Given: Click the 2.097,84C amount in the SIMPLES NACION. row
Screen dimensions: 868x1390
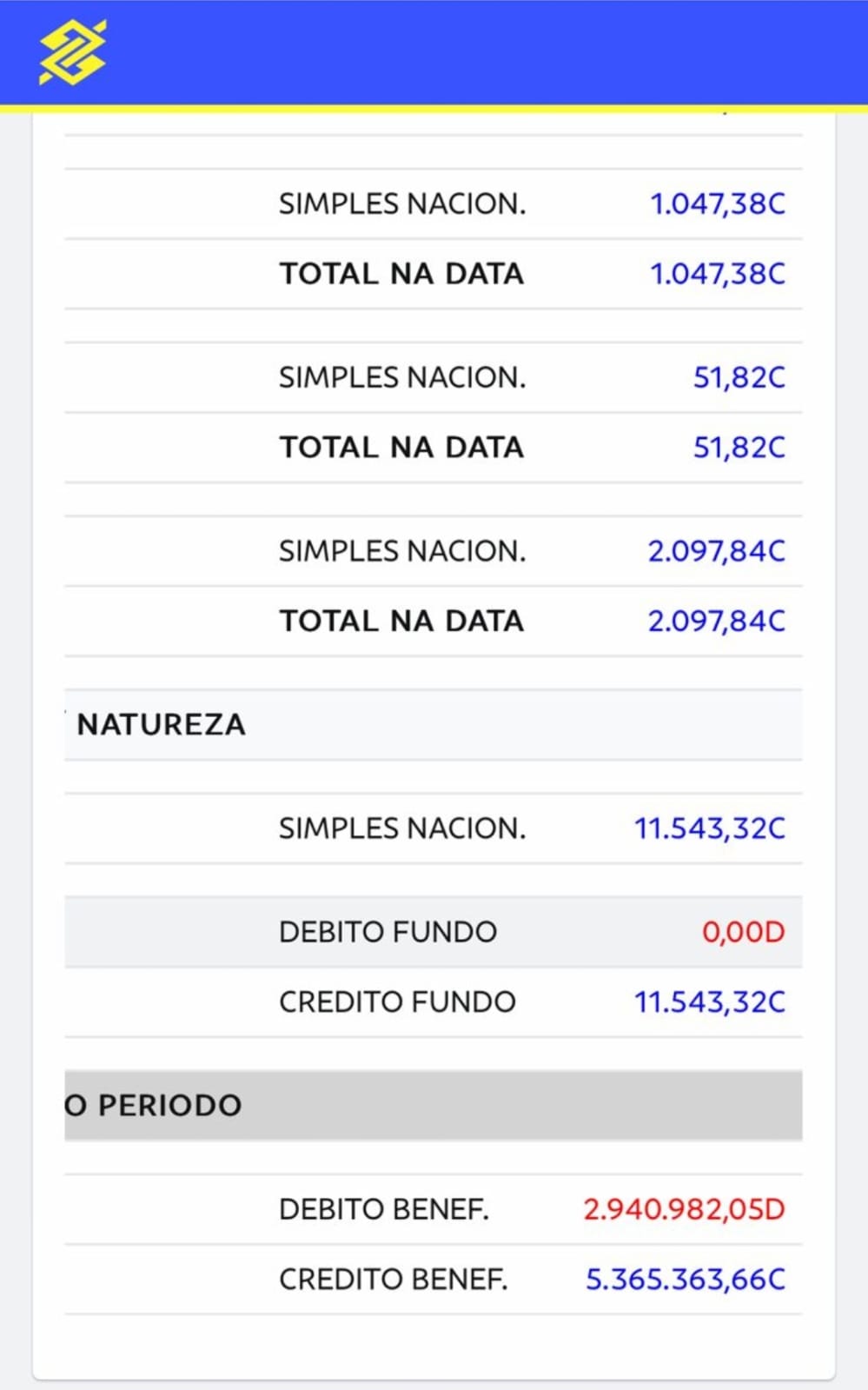Looking at the screenshot, I should [x=716, y=551].
